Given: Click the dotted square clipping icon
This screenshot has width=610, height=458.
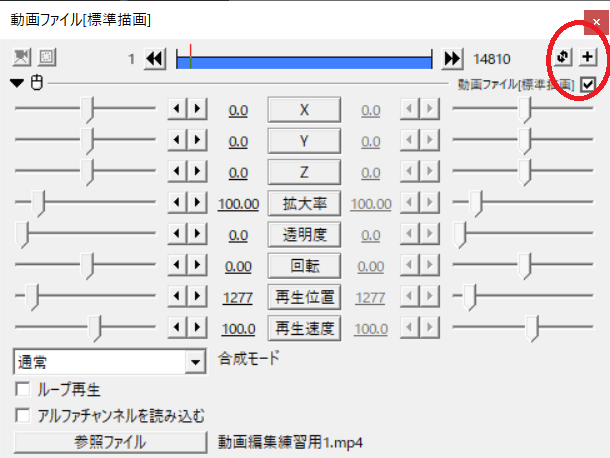Looking at the screenshot, I should coord(47,58).
